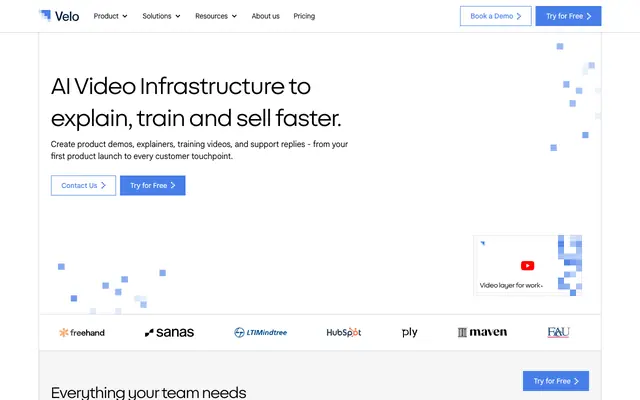The height and width of the screenshot is (400, 640).
Task: Open the Resources dropdown menu
Action: pyautogui.click(x=216, y=16)
